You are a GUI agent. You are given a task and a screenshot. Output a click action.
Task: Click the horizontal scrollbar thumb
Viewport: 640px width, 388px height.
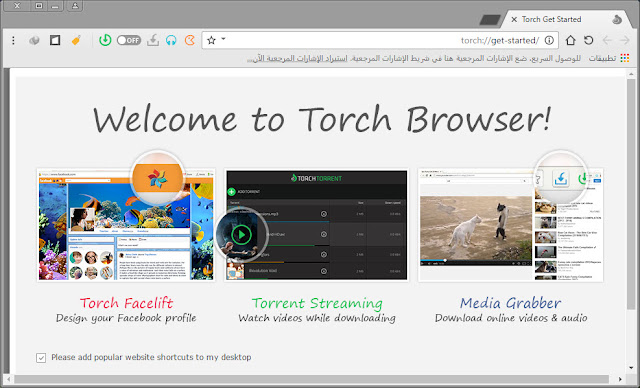coord(312,379)
